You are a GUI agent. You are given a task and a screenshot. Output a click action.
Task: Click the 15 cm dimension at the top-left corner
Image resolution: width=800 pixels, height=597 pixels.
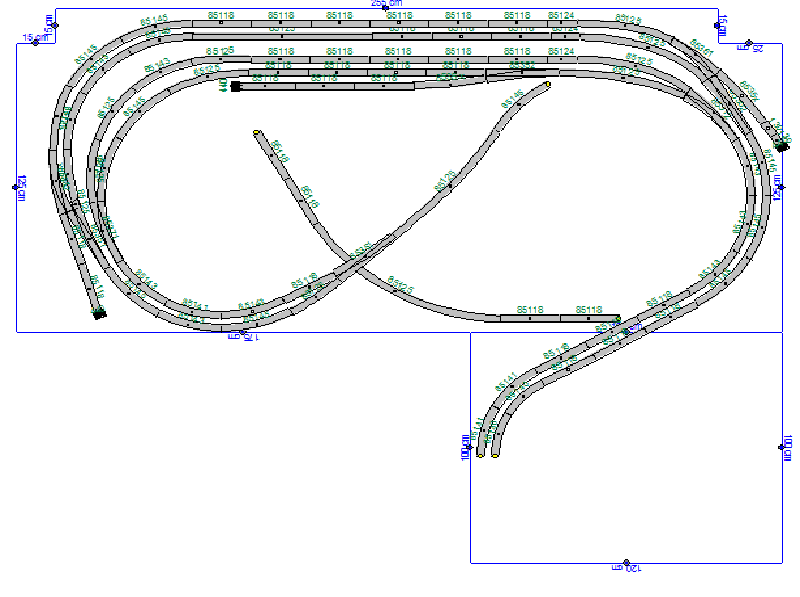pos(33,40)
